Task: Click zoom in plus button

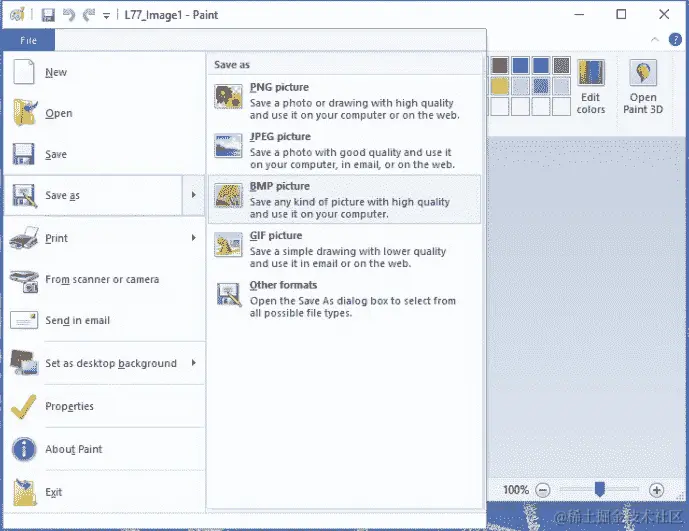Action: tap(656, 490)
